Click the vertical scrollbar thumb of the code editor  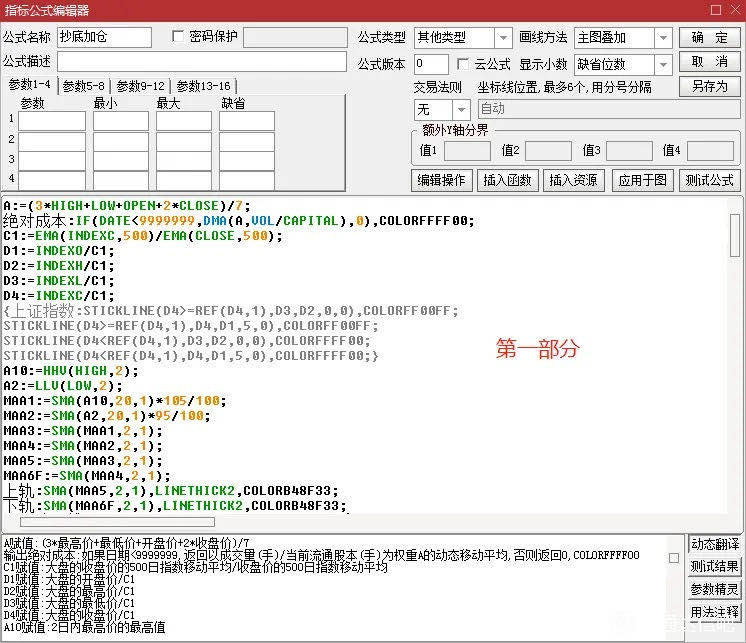point(735,235)
